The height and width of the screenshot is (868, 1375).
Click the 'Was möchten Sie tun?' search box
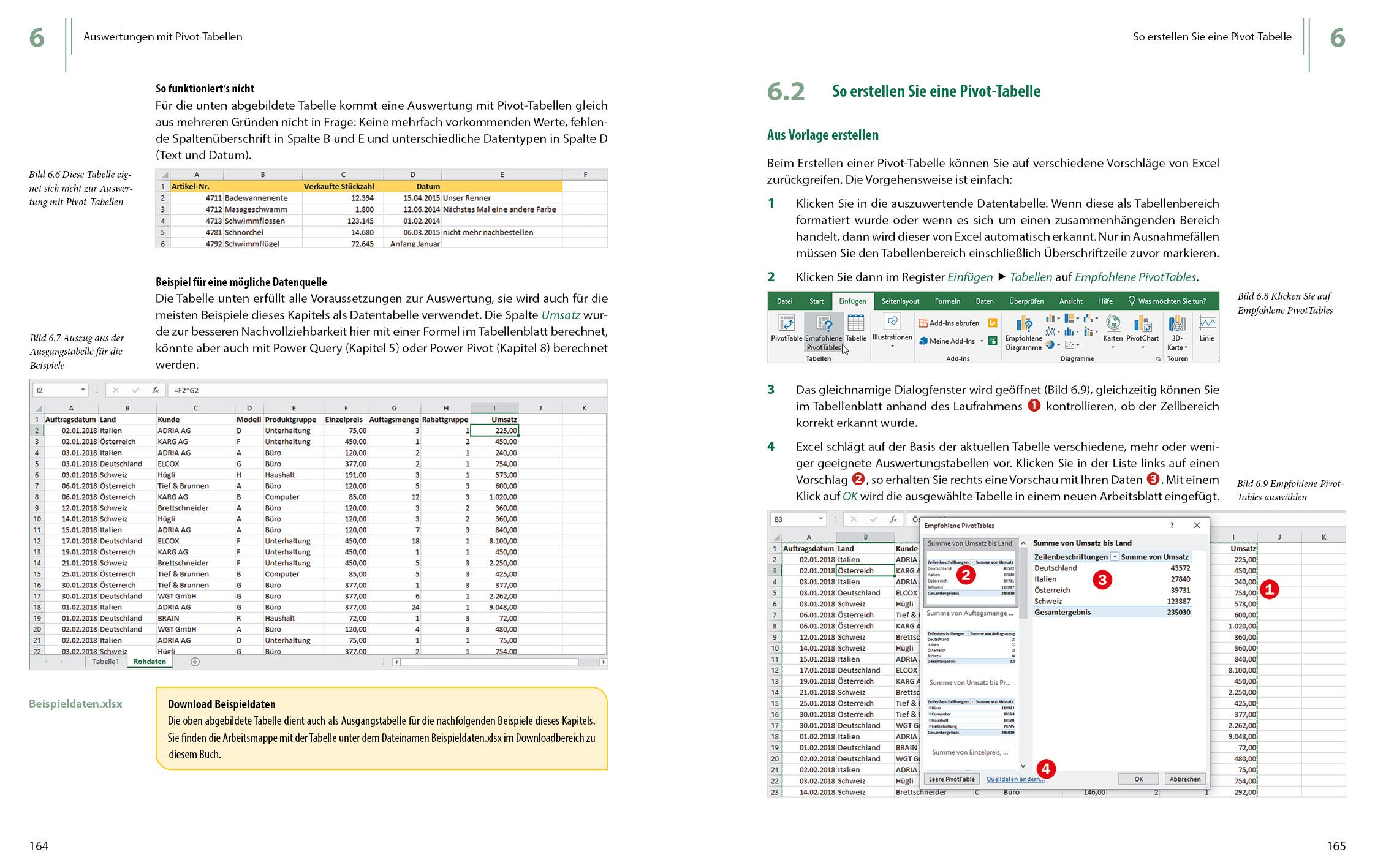(x=1167, y=301)
